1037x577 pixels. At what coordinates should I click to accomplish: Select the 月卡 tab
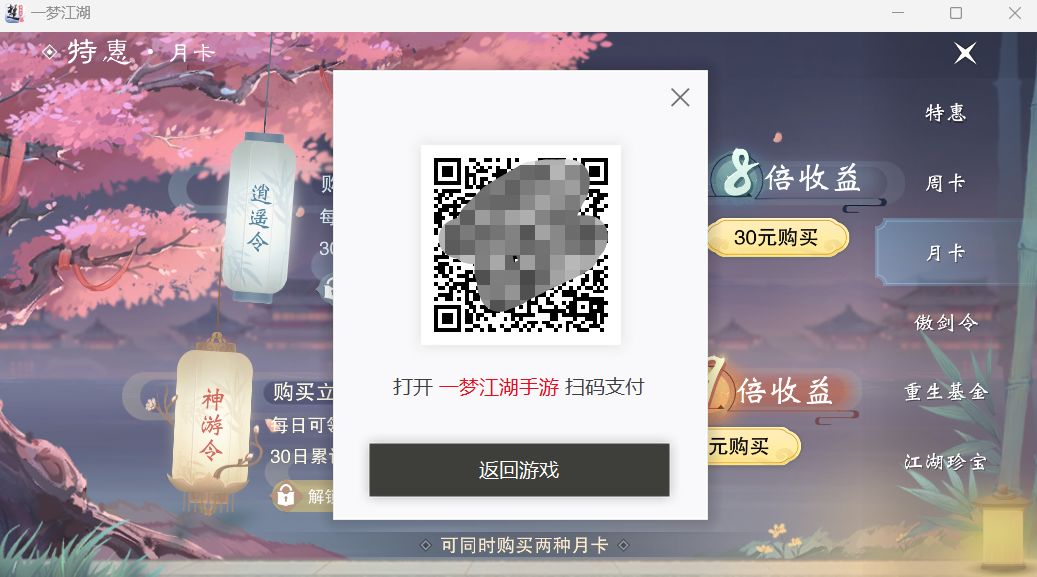click(x=946, y=252)
